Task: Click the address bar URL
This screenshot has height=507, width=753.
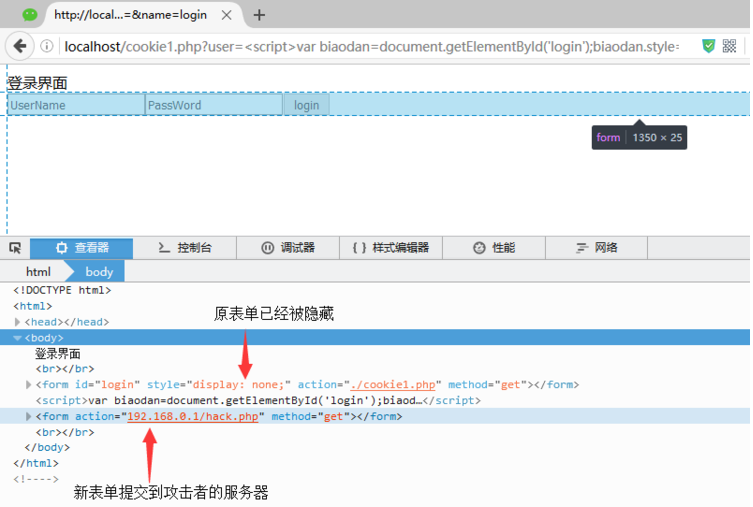Action: click(x=372, y=47)
